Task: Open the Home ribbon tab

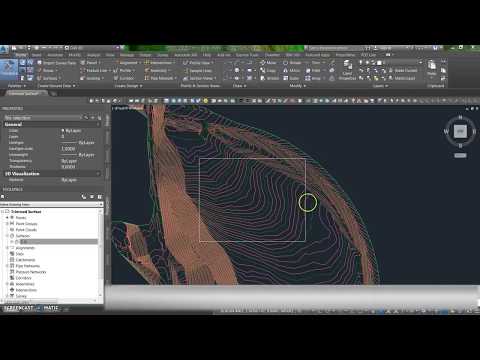Action: click(21, 55)
